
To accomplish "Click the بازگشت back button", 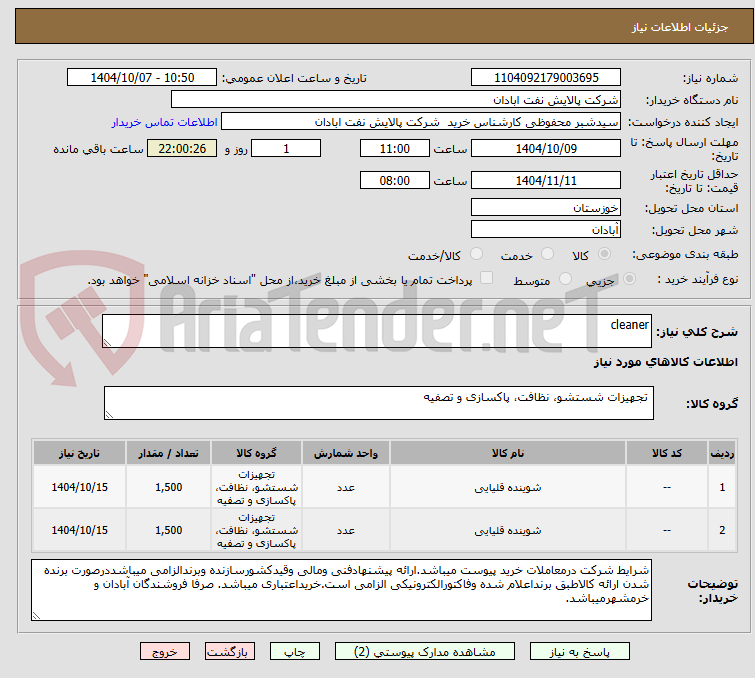I will click(x=230, y=652).
